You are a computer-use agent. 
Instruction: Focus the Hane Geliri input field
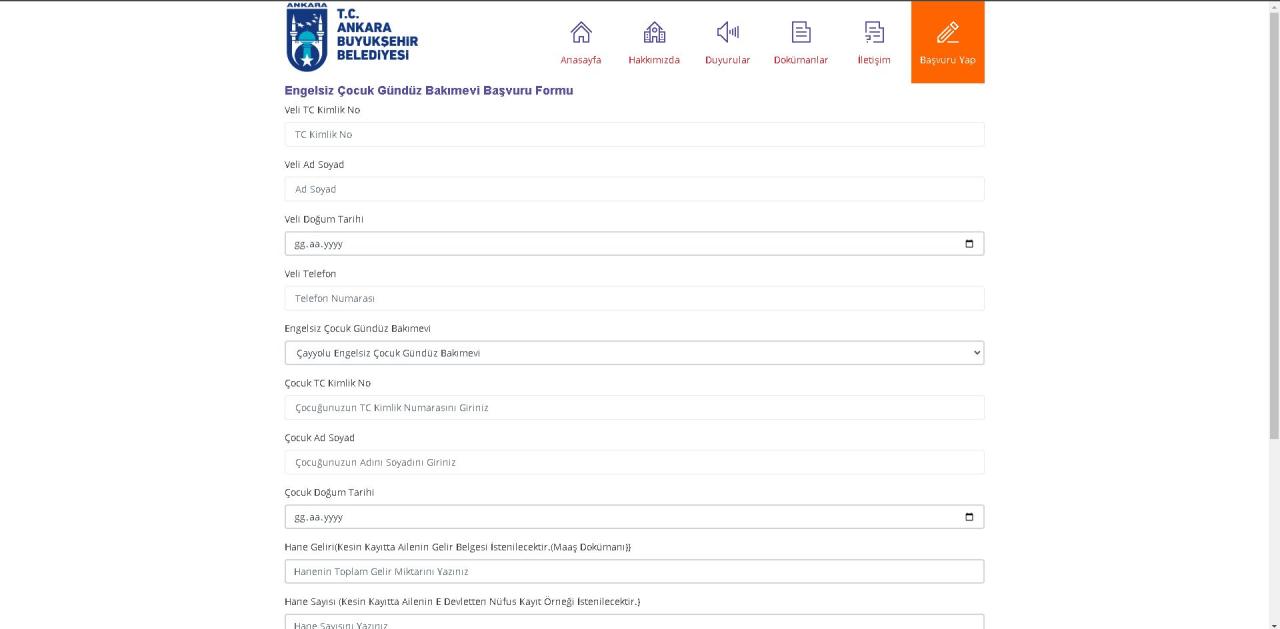coord(634,572)
